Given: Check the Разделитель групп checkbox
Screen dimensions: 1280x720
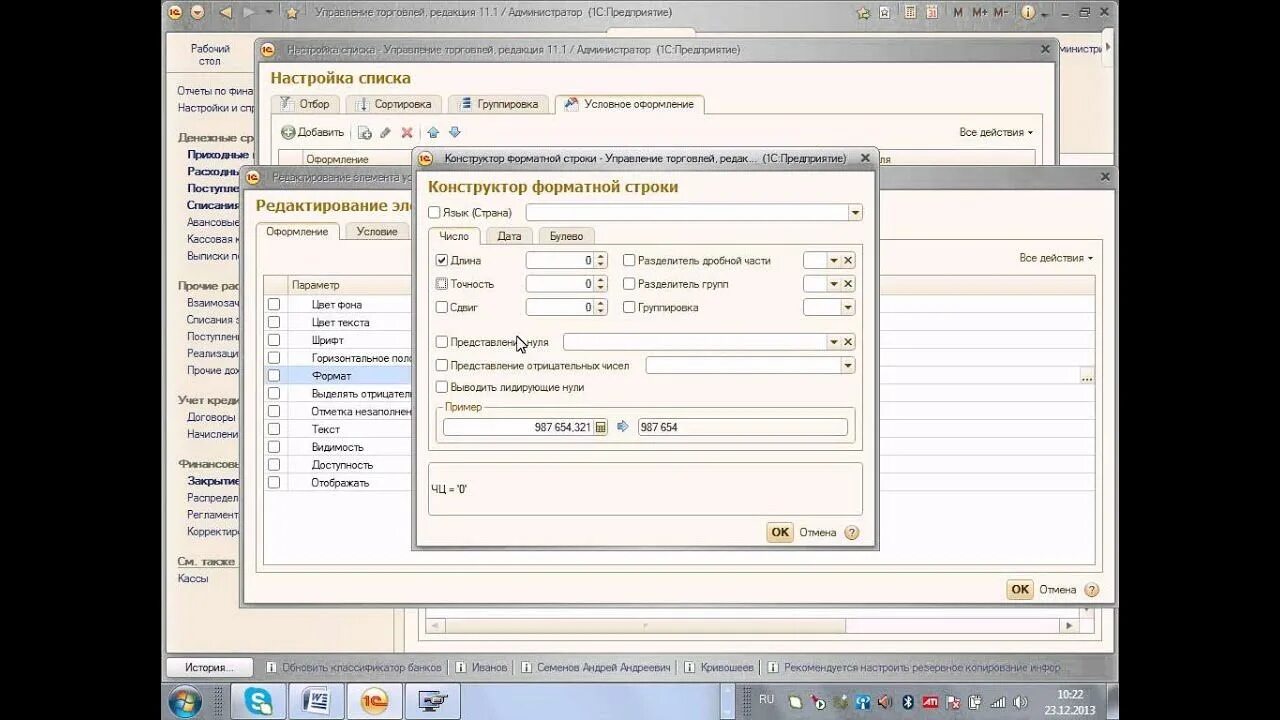Looking at the screenshot, I should pyautogui.click(x=629, y=284).
